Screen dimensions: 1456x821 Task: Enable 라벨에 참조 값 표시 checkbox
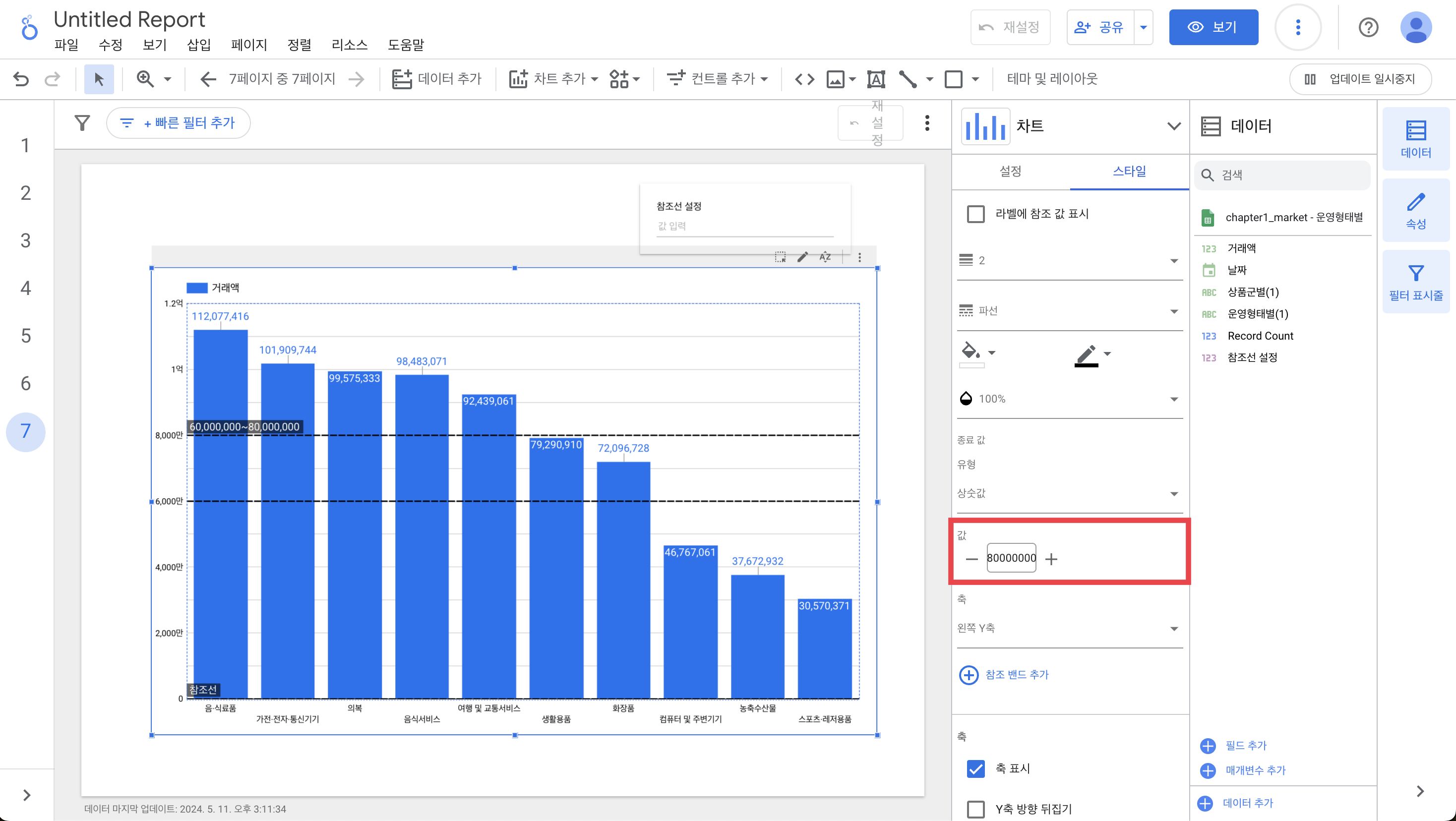(x=975, y=214)
